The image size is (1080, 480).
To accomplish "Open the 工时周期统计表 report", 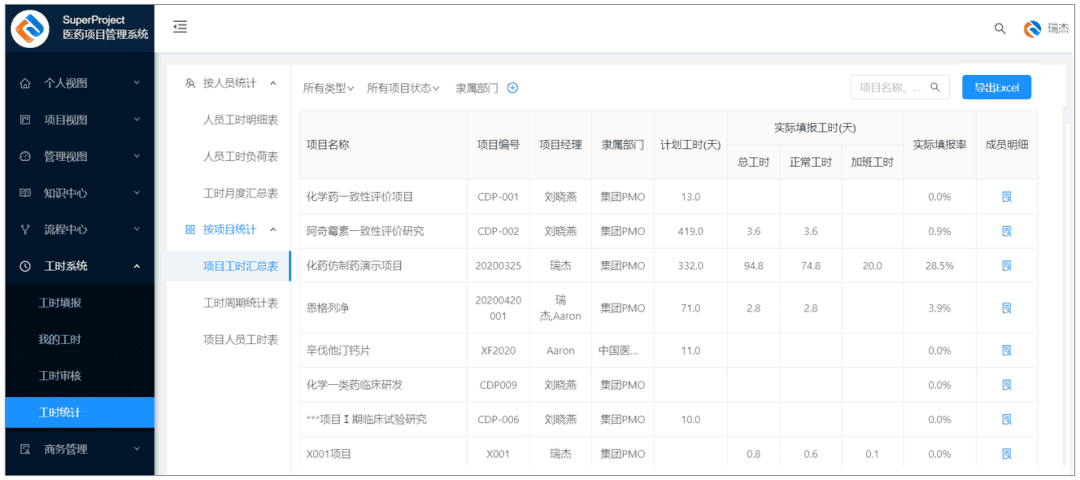I will click(240, 302).
